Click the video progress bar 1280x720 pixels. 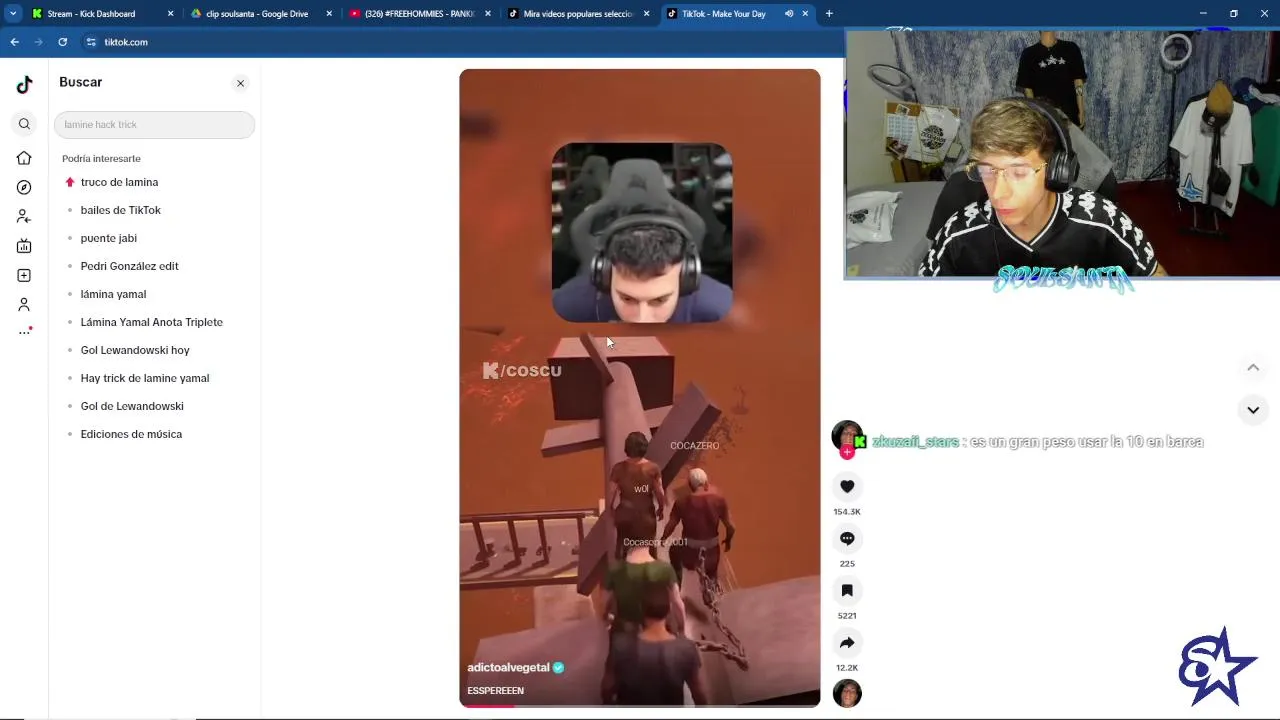coord(640,706)
